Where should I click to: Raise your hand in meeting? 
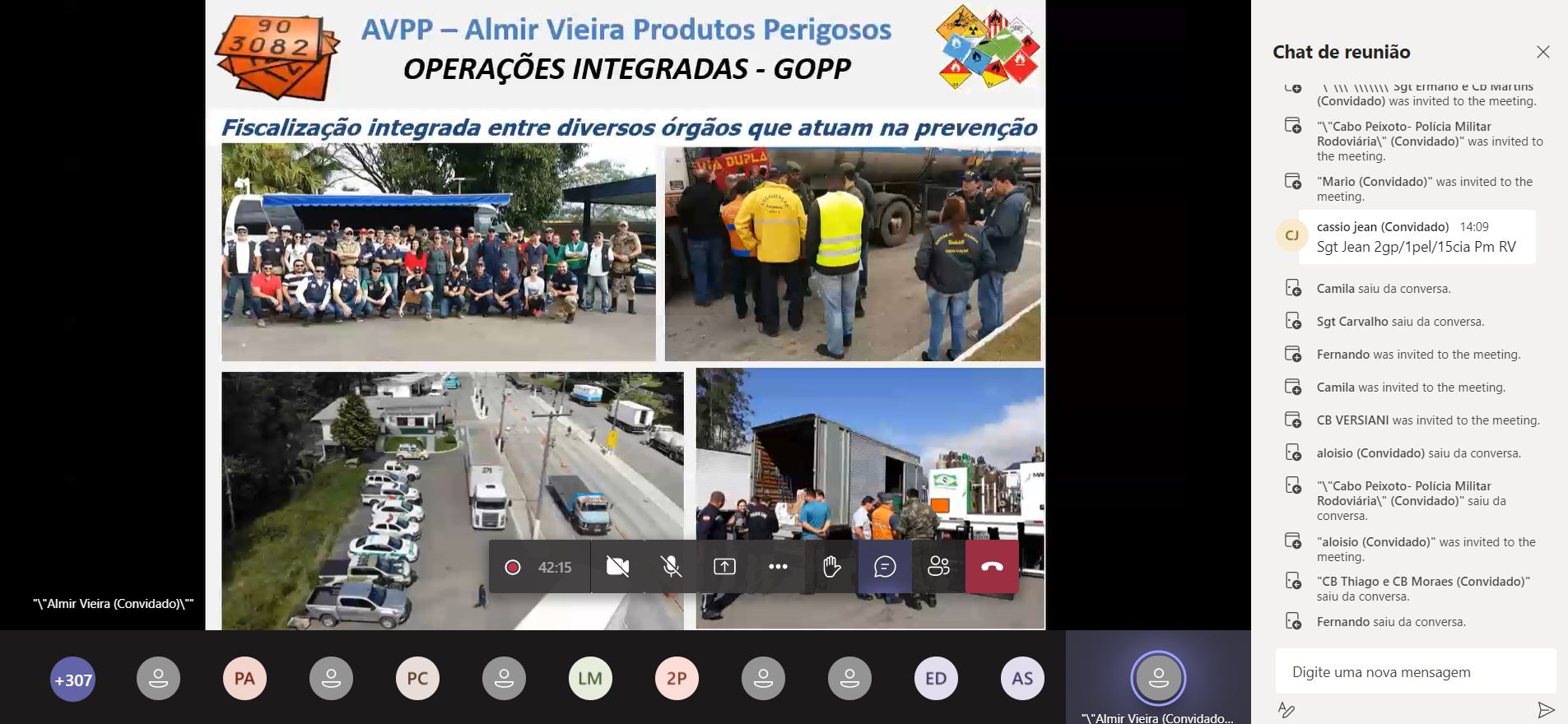[x=831, y=567]
